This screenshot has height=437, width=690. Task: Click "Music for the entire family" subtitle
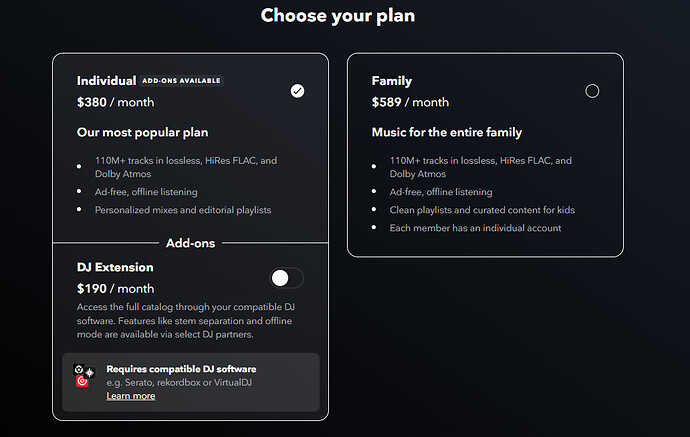[x=447, y=132]
